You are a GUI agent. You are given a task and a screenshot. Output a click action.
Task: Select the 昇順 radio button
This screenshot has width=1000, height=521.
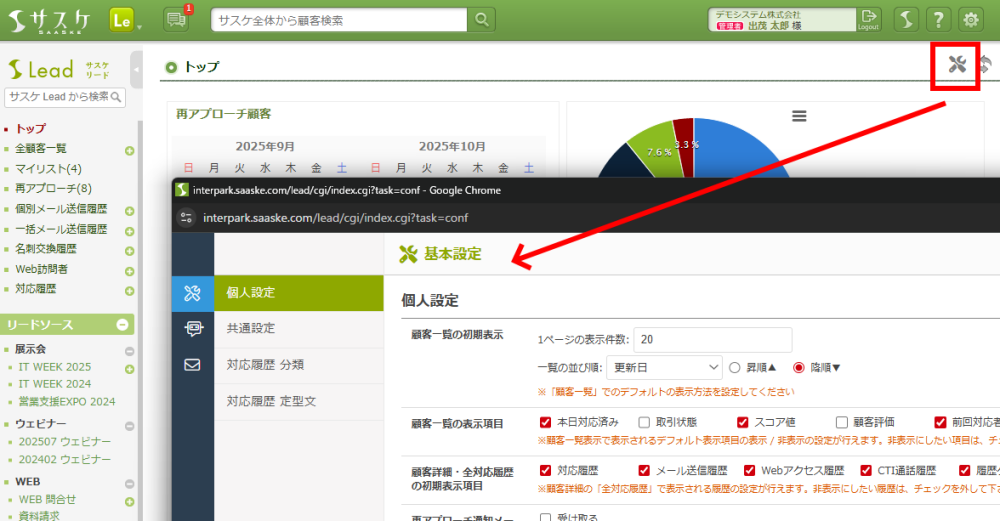(735, 367)
